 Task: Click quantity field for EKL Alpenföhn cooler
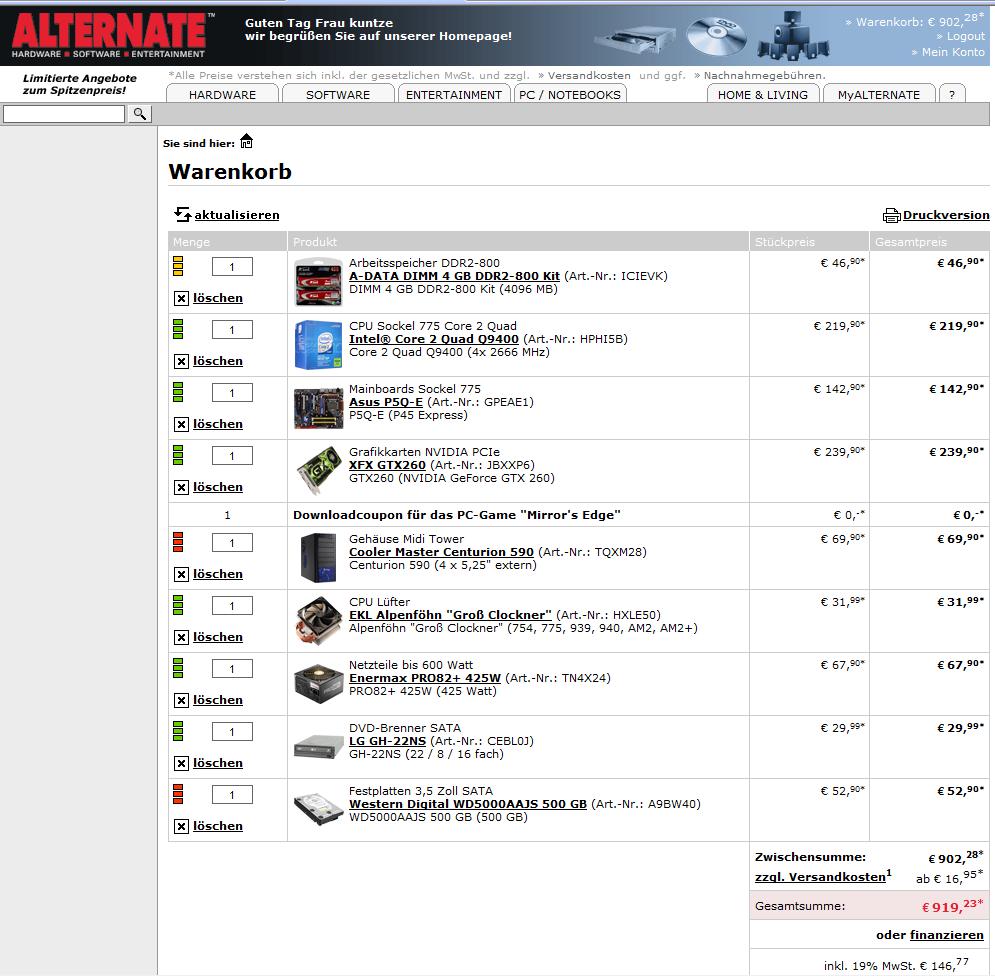pos(232,605)
